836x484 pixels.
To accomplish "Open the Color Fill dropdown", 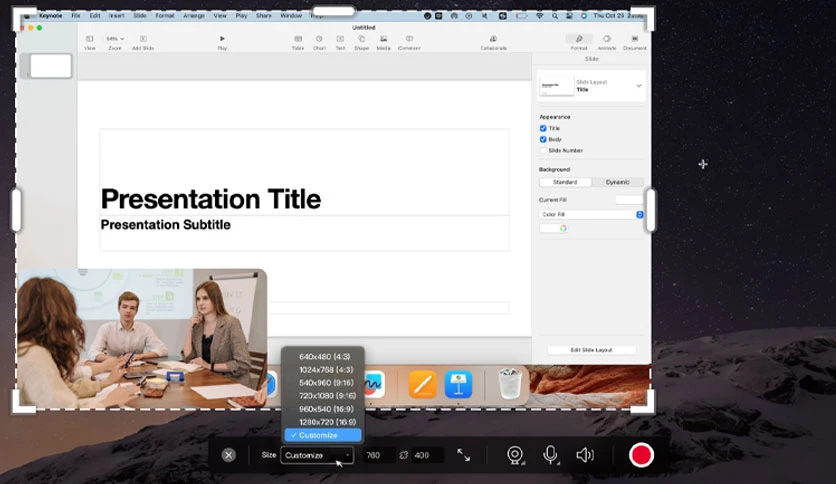I will pyautogui.click(x=591, y=214).
